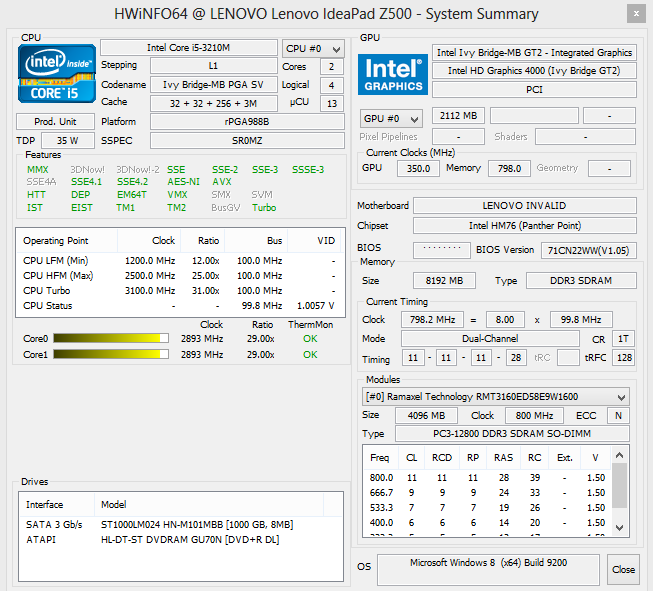Open the GPU #0 selector dropdown
This screenshot has width=653, height=591.
(390, 118)
